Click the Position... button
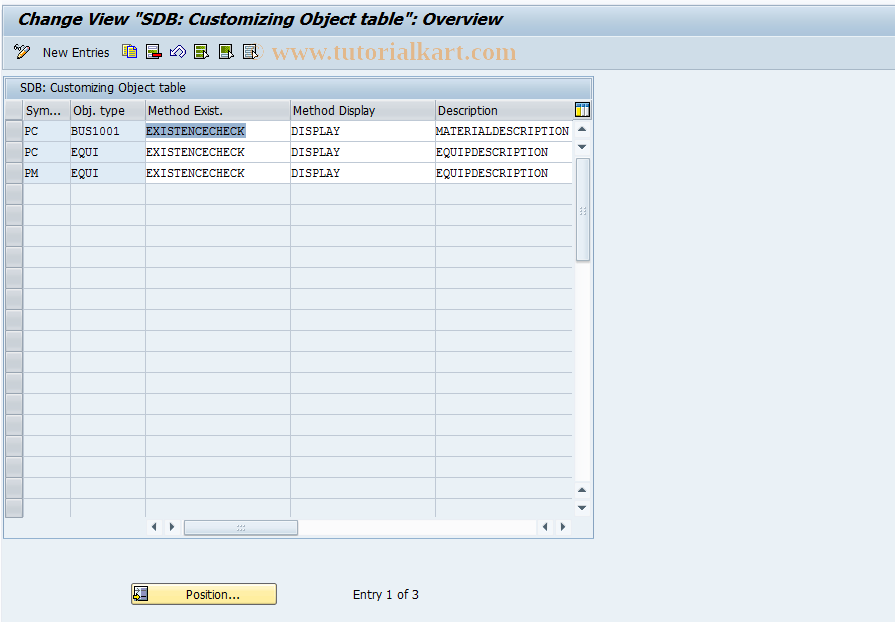This screenshot has height=622, width=895. [x=204, y=594]
